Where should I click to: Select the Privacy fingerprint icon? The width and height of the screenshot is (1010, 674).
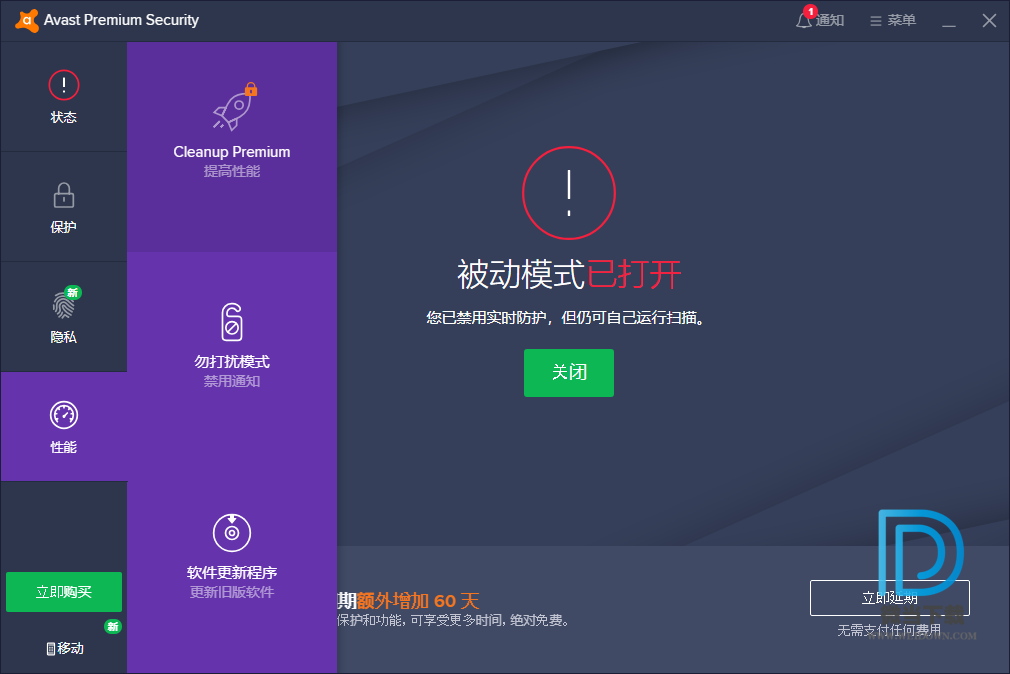coord(63,305)
